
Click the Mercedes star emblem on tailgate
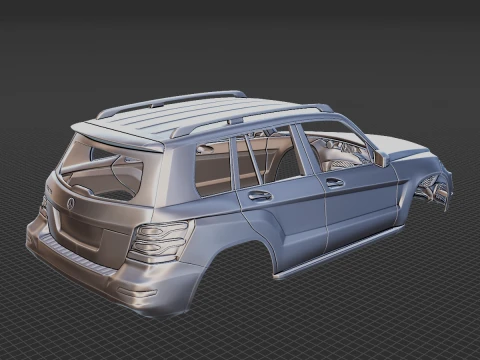click(71, 203)
